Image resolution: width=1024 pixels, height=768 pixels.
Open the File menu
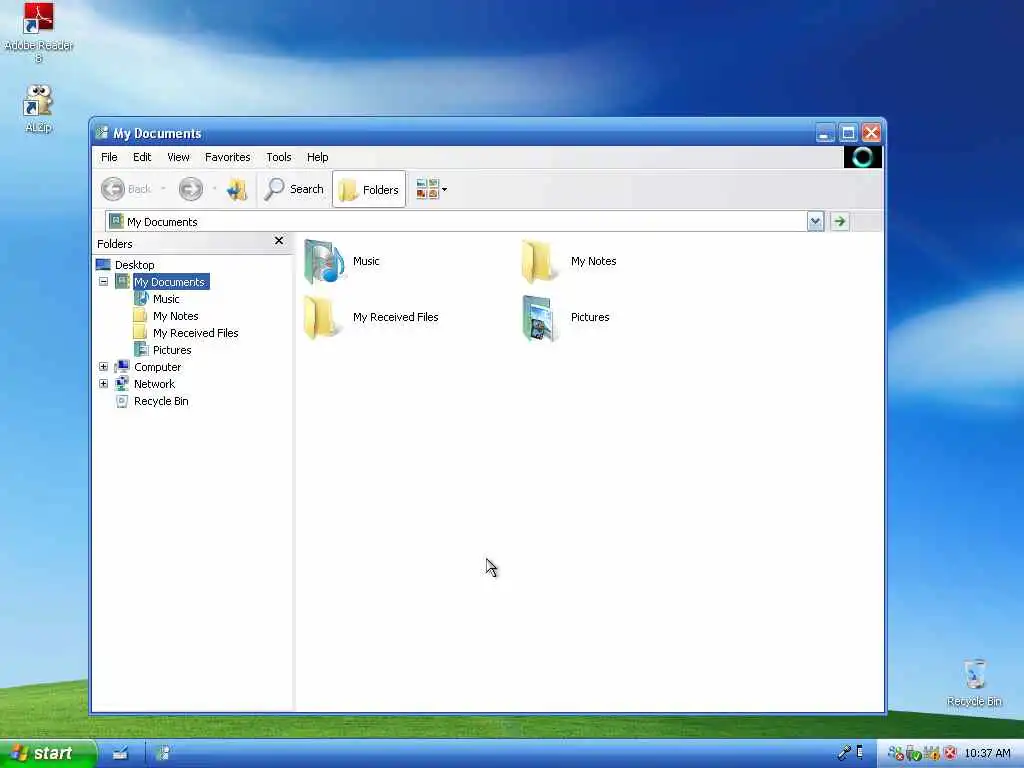[x=109, y=157]
